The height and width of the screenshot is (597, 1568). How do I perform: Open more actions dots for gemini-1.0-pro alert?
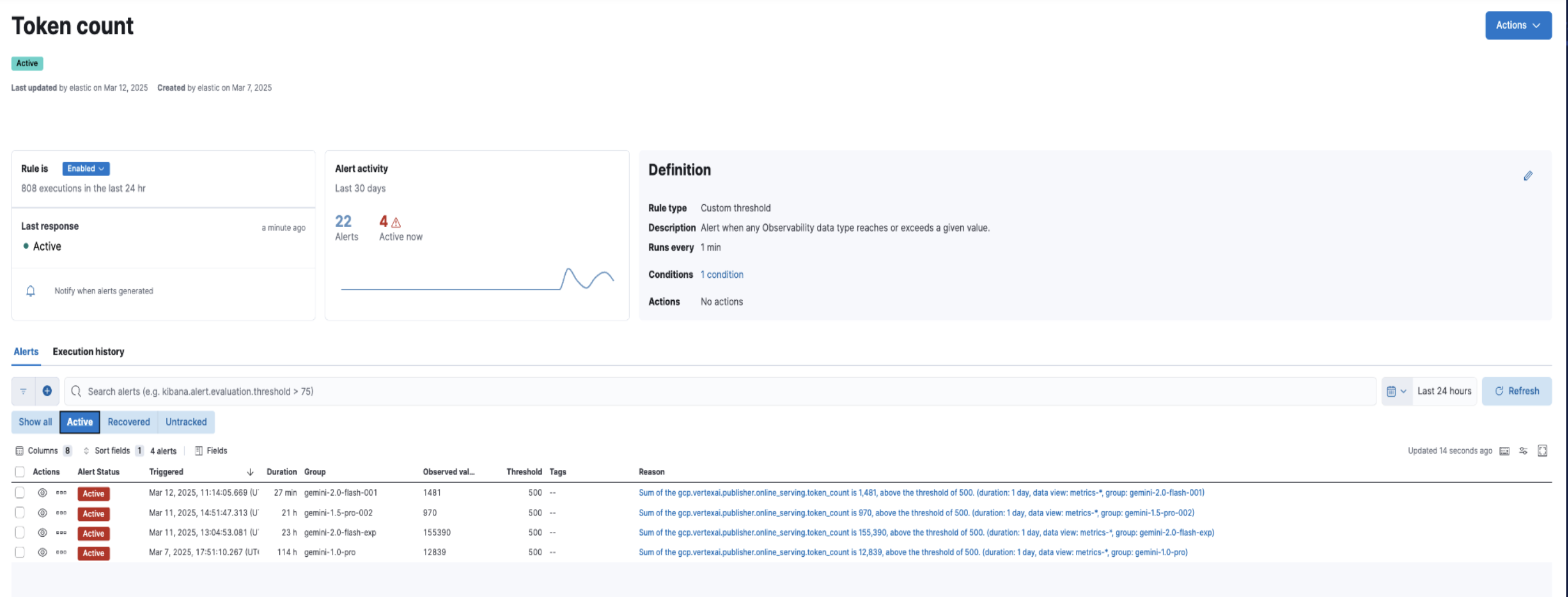[62, 553]
